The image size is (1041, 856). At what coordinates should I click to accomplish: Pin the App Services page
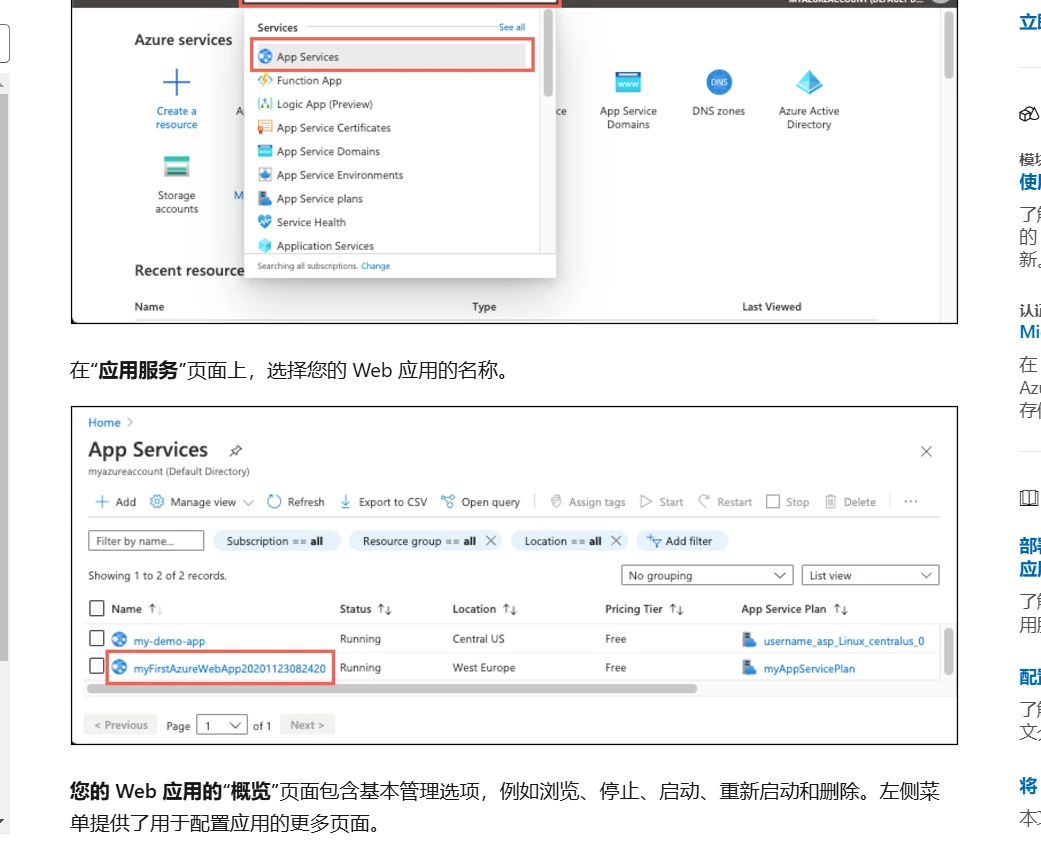236,451
